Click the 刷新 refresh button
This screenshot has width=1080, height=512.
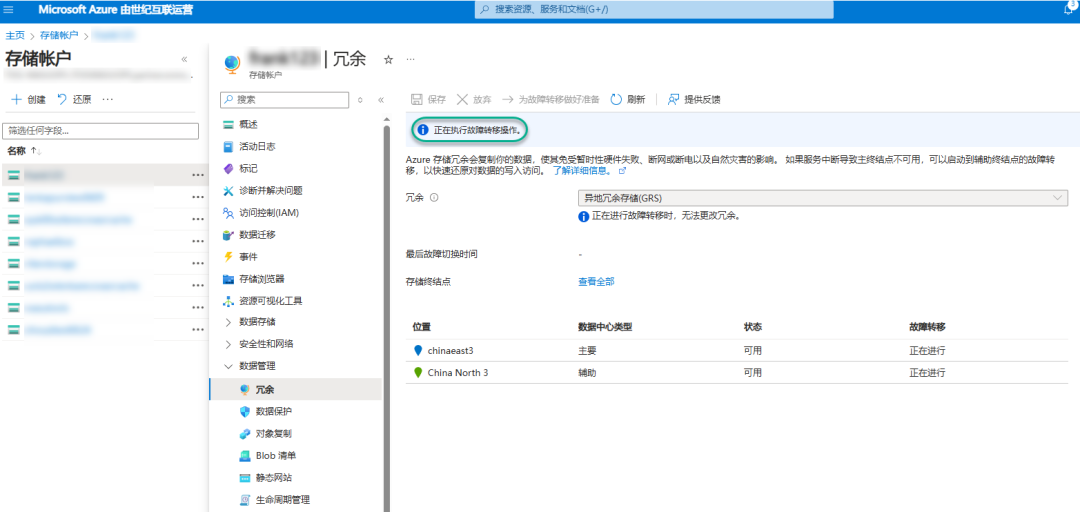(627, 99)
